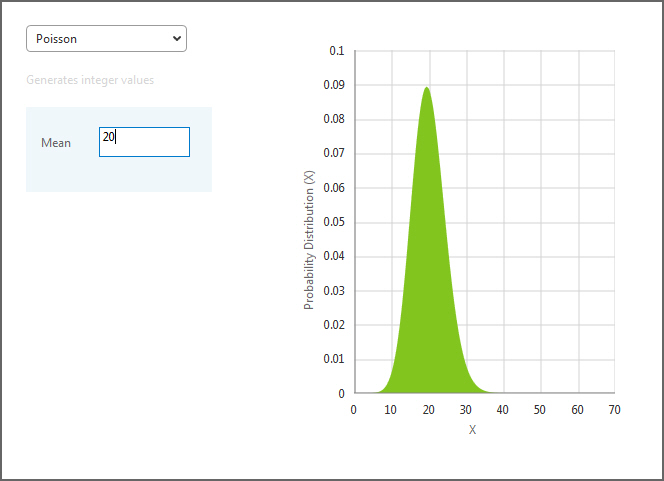The height and width of the screenshot is (481, 664).
Task: Click the y-axis label '0.09'
Action: tap(334, 85)
